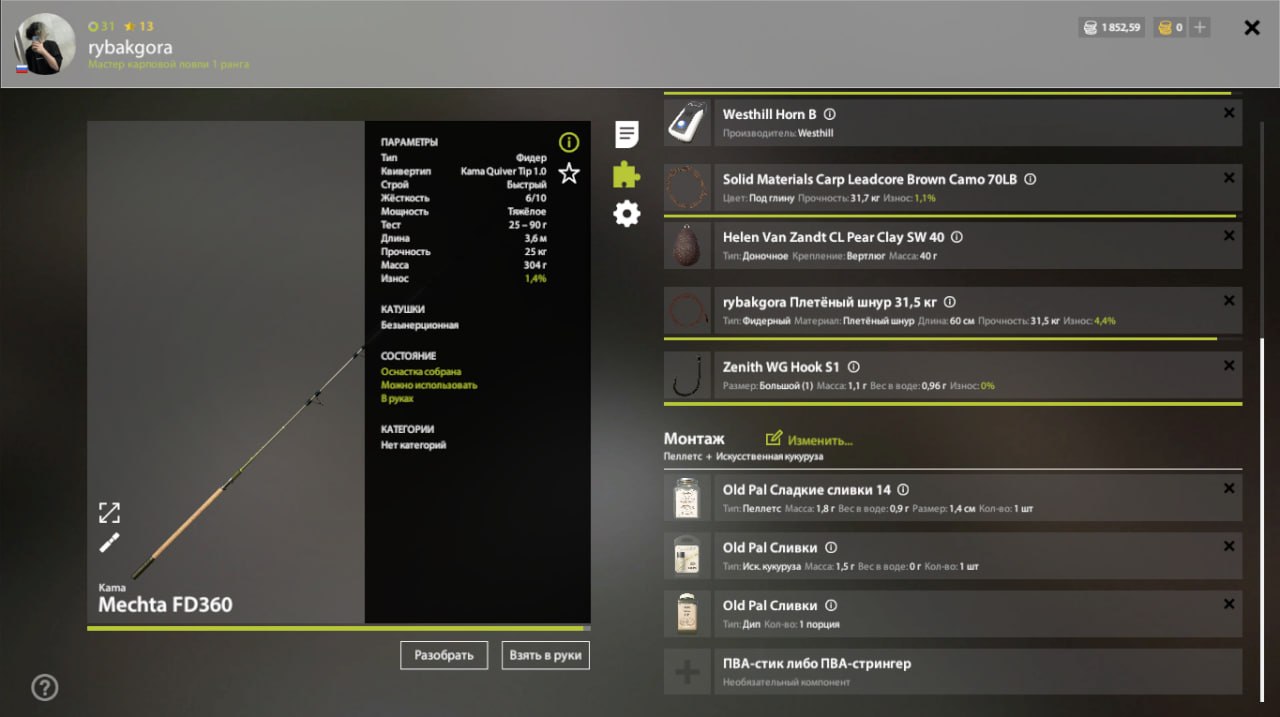Click the pencil rename icon near the rod
Viewport: 1280px width, 717px height.
[x=109, y=543]
